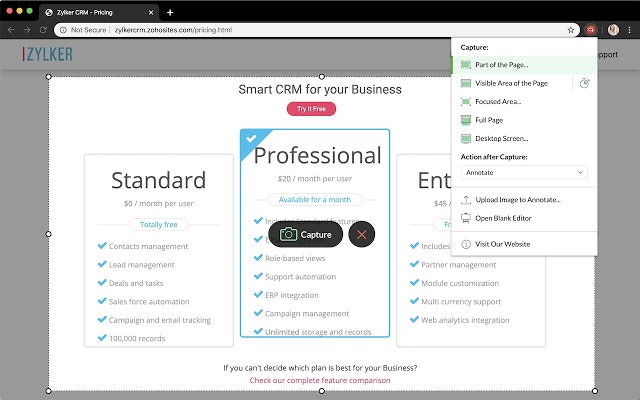This screenshot has width=640, height=400.
Task: Reload the page
Action: [x=43, y=30]
